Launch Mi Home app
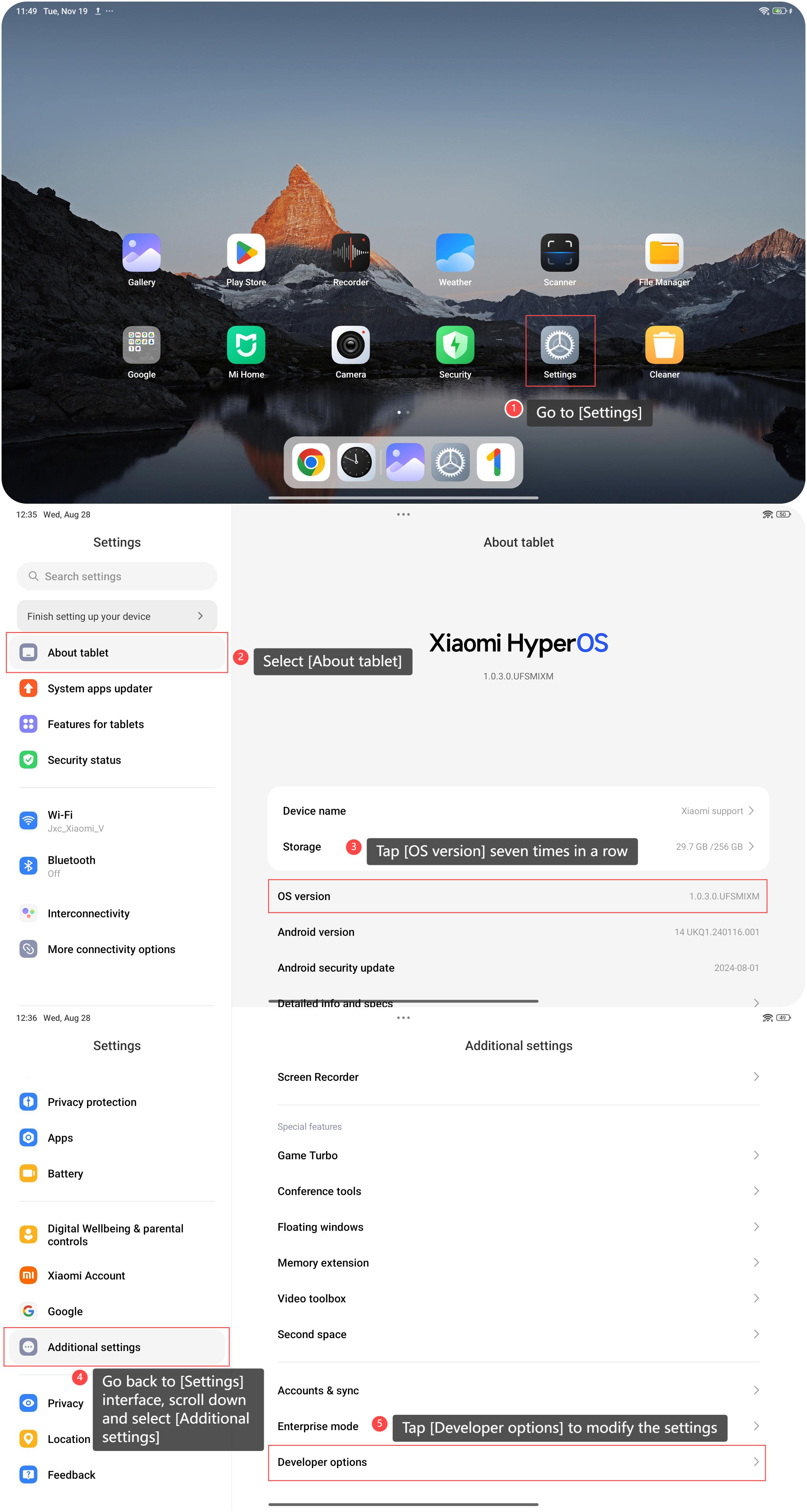The height and width of the screenshot is (1512, 807). (246, 345)
